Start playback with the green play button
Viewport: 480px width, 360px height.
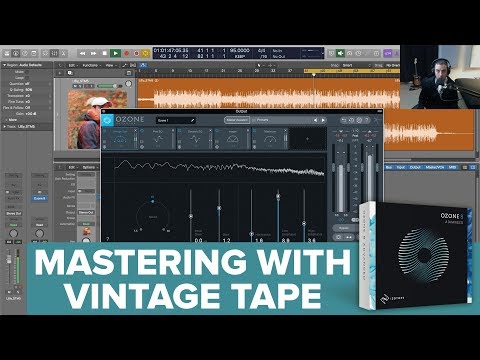click(115, 53)
